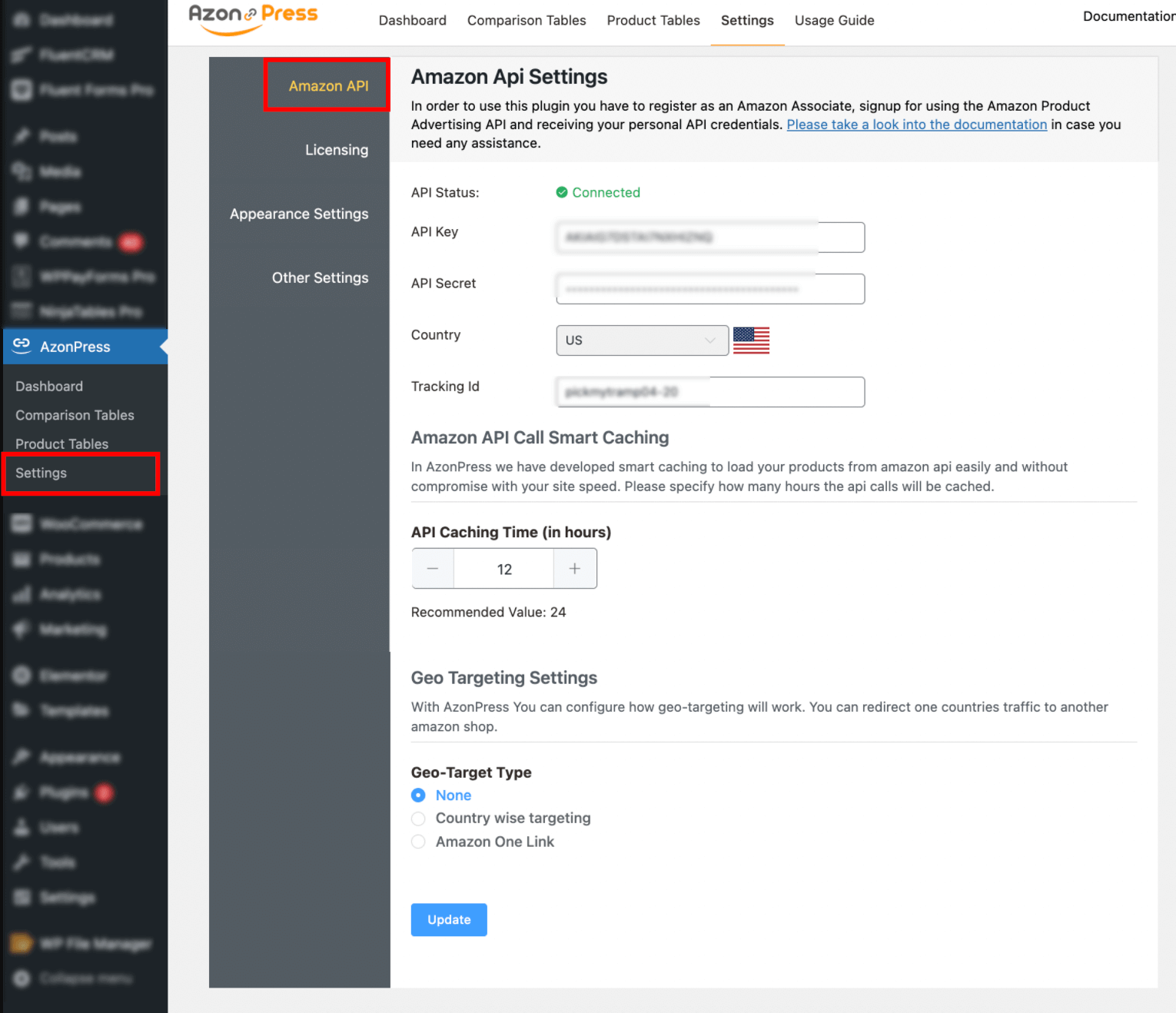Open WordPress Settings via its sidebar icon
The width and height of the screenshot is (1176, 1013).
click(x=22, y=898)
